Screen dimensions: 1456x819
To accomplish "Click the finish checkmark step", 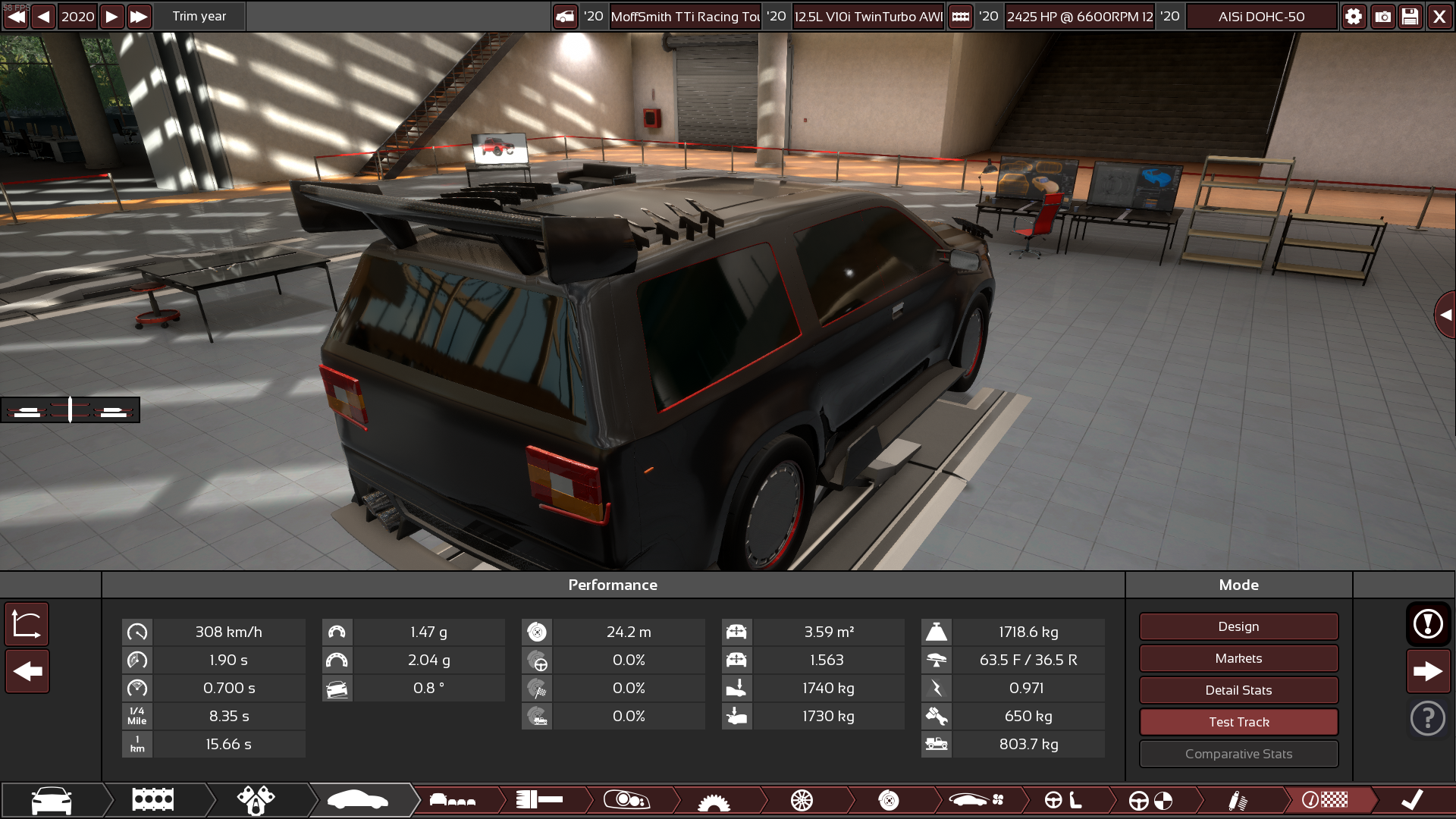I will (1412, 800).
